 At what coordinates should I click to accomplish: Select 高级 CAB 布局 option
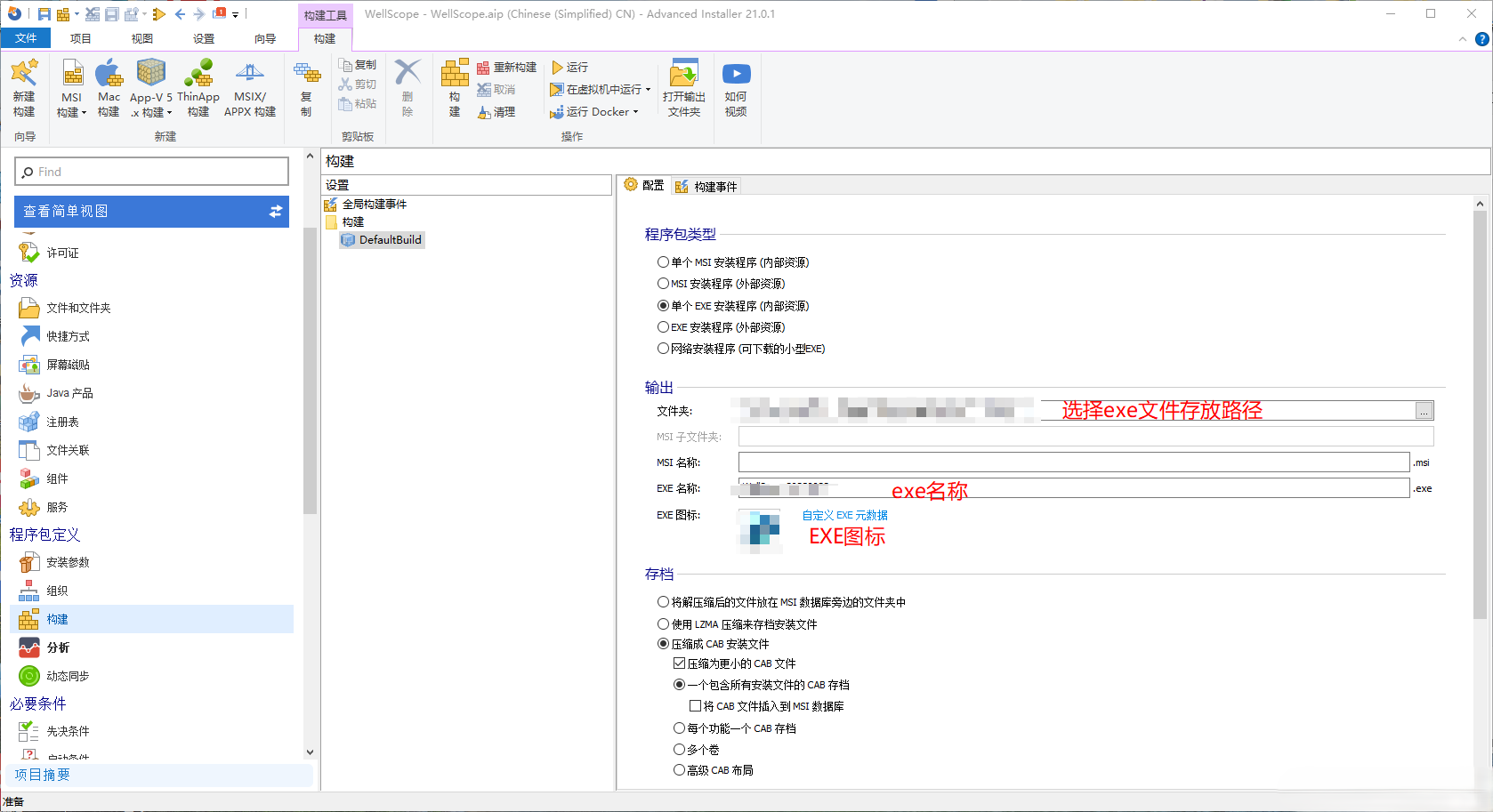pos(679,770)
